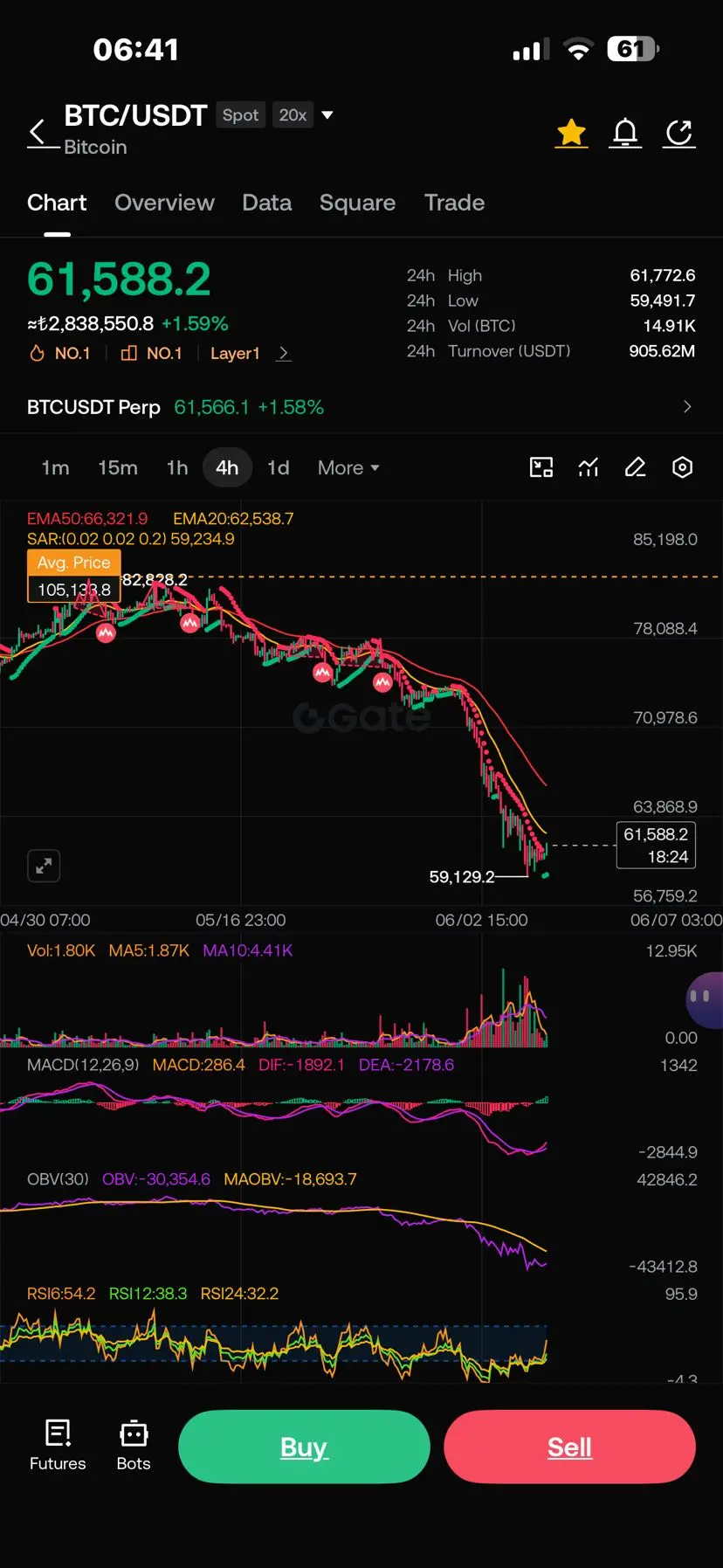
Task: Tap the Wi-Fi icon in status bar
Action: 577,50
